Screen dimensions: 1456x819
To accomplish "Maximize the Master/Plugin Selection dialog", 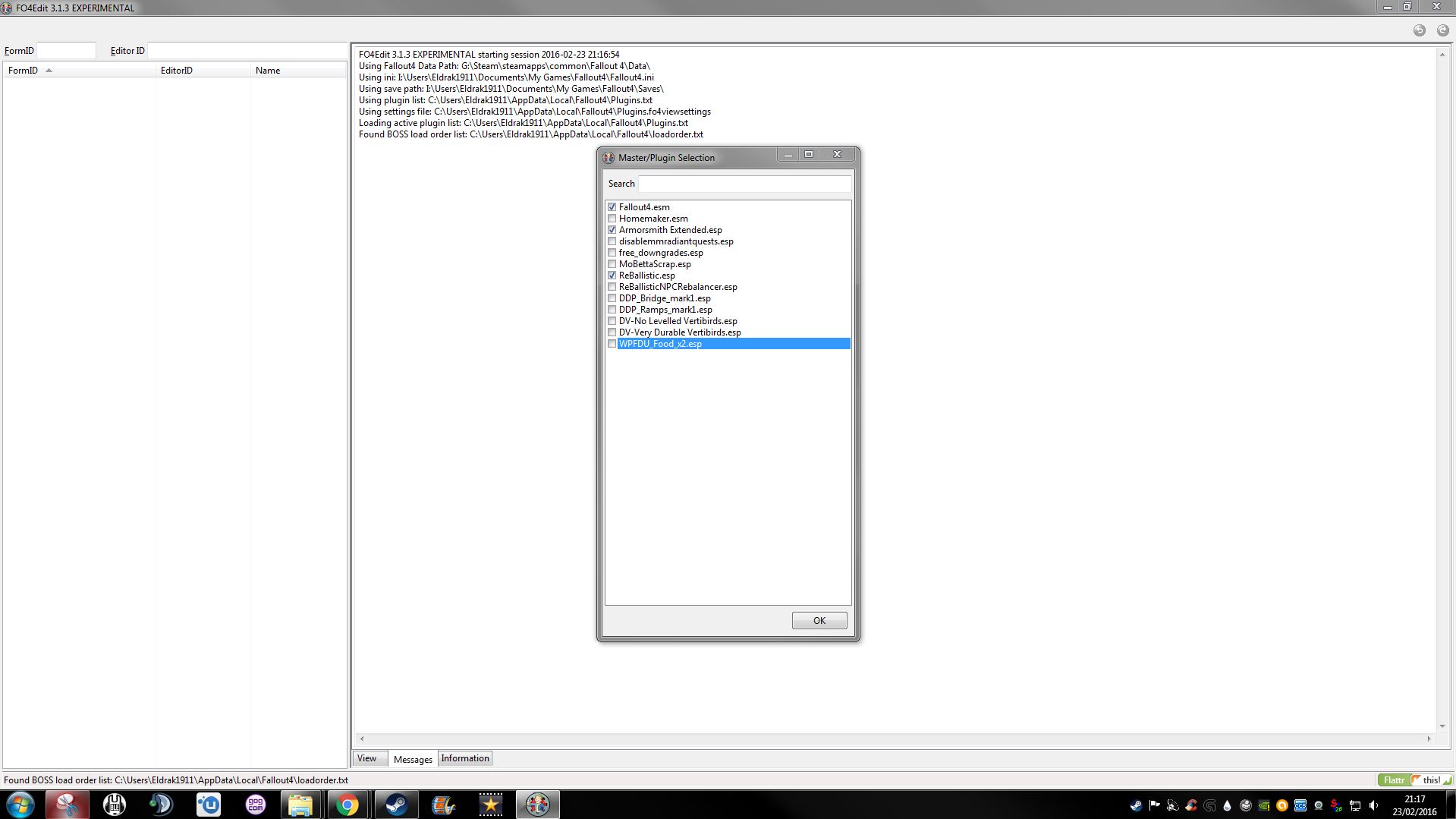I will point(809,154).
